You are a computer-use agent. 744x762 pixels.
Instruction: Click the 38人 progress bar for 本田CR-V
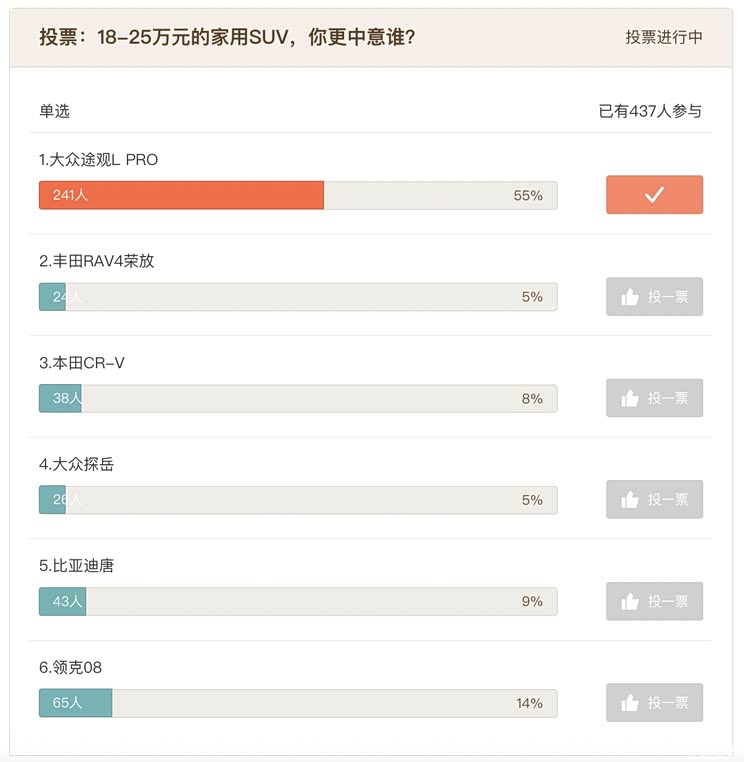click(x=60, y=398)
